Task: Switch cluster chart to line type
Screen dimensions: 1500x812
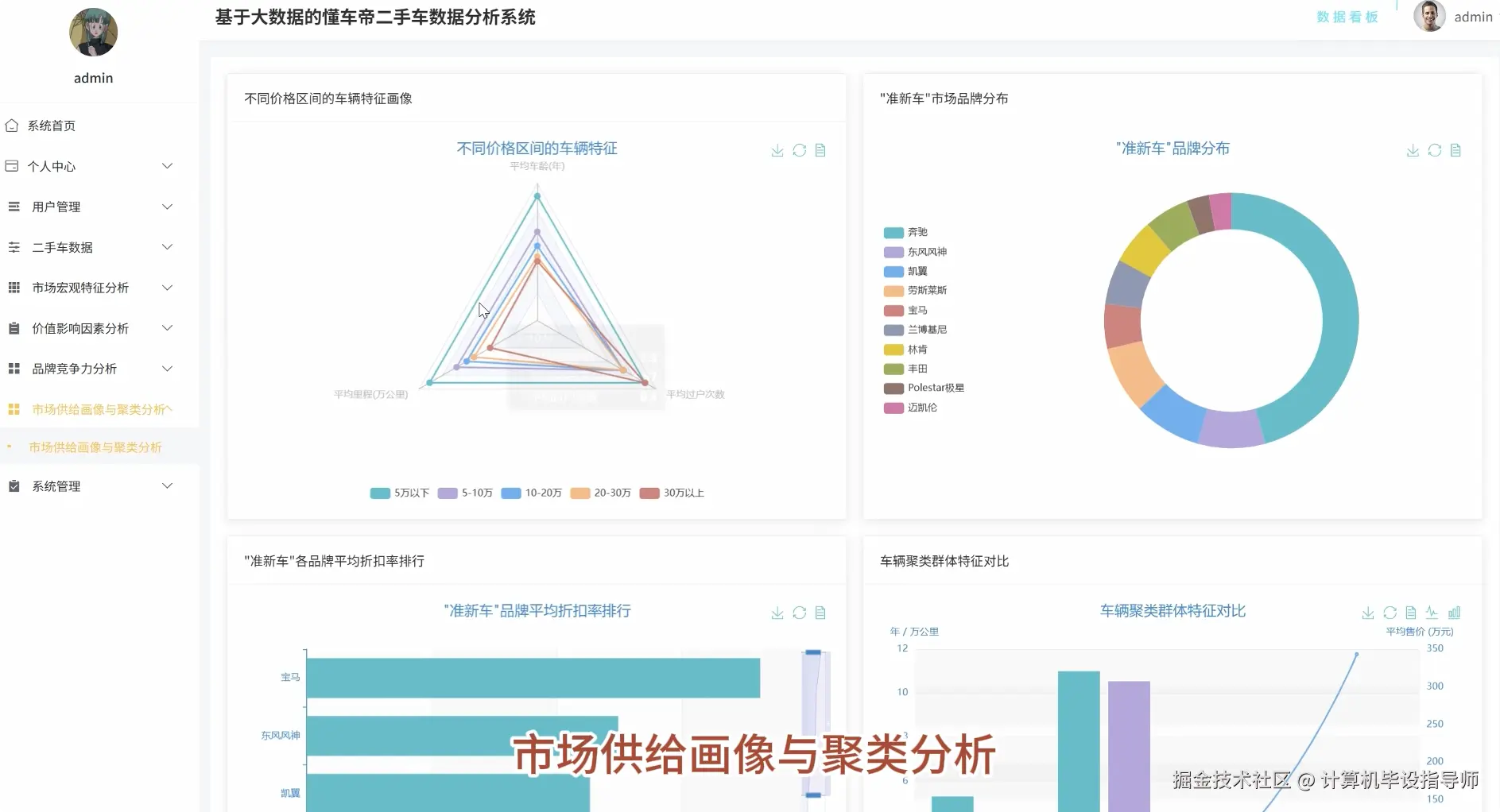Action: click(1432, 613)
